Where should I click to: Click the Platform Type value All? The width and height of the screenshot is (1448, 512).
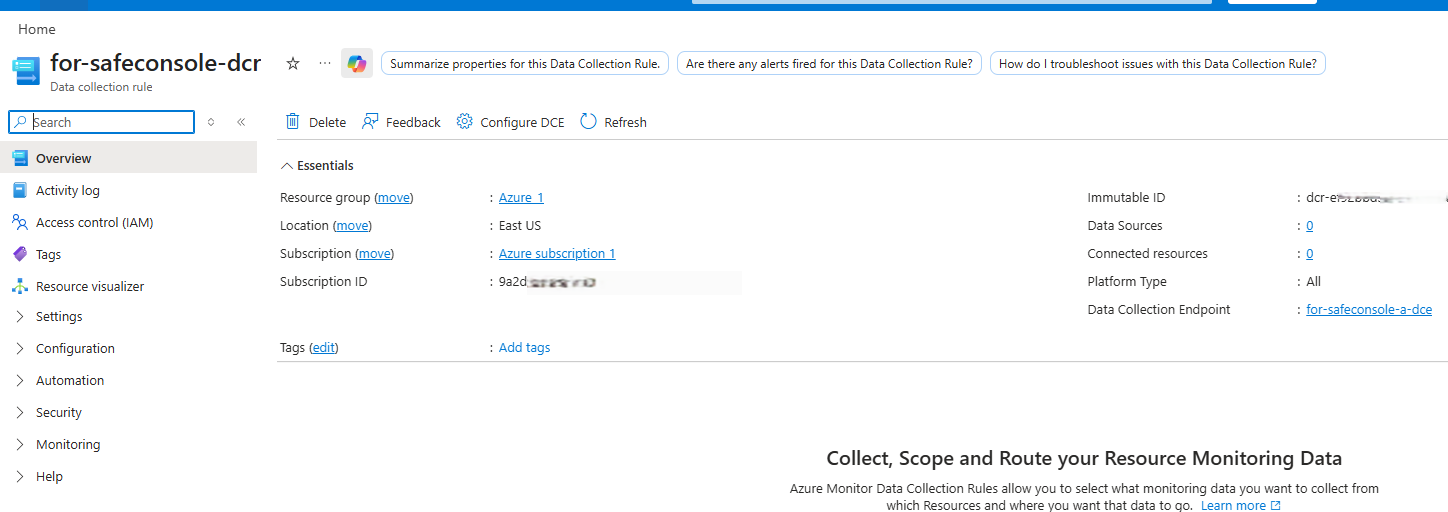pos(1313,281)
